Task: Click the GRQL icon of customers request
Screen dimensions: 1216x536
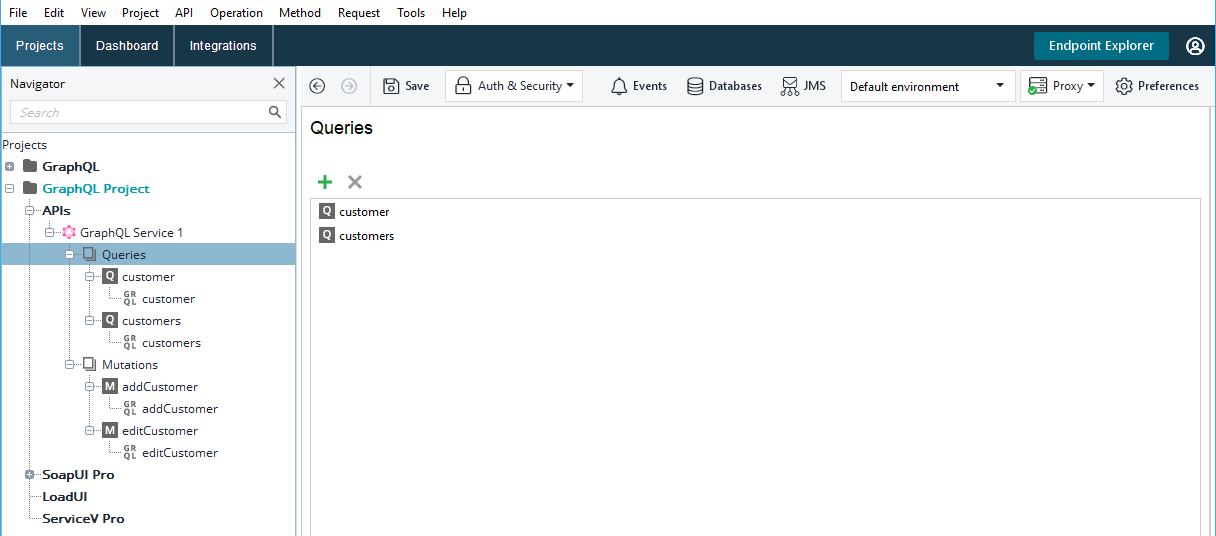Action: pyautogui.click(x=130, y=343)
